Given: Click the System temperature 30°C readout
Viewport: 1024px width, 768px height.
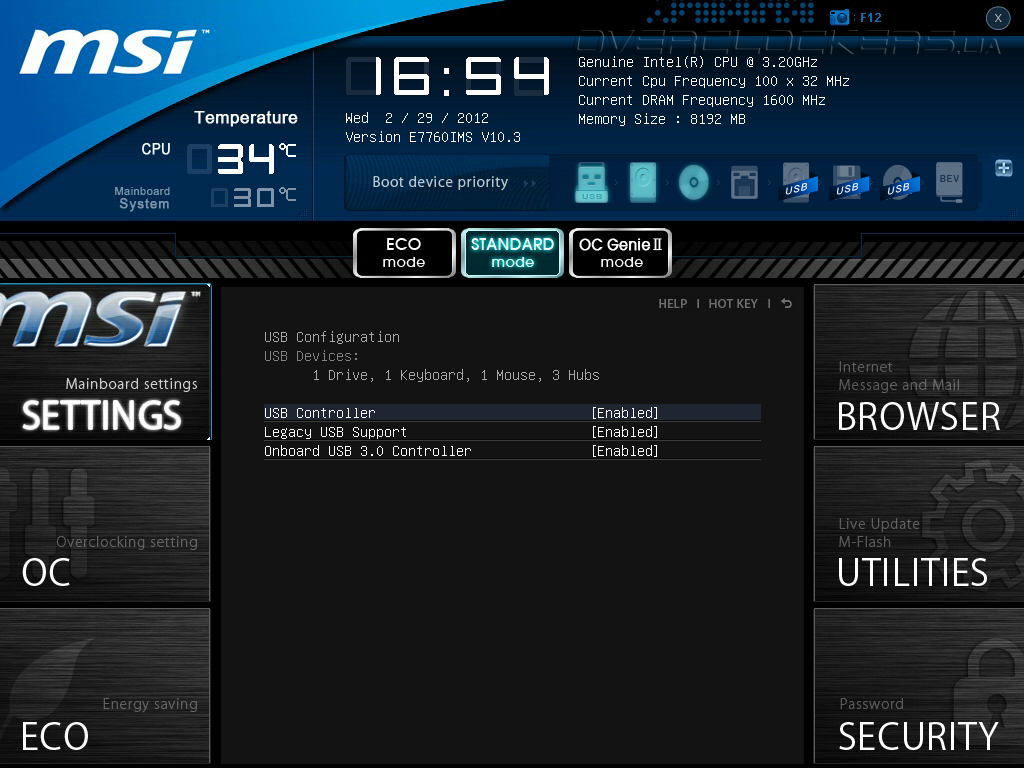Looking at the screenshot, I should [x=254, y=197].
